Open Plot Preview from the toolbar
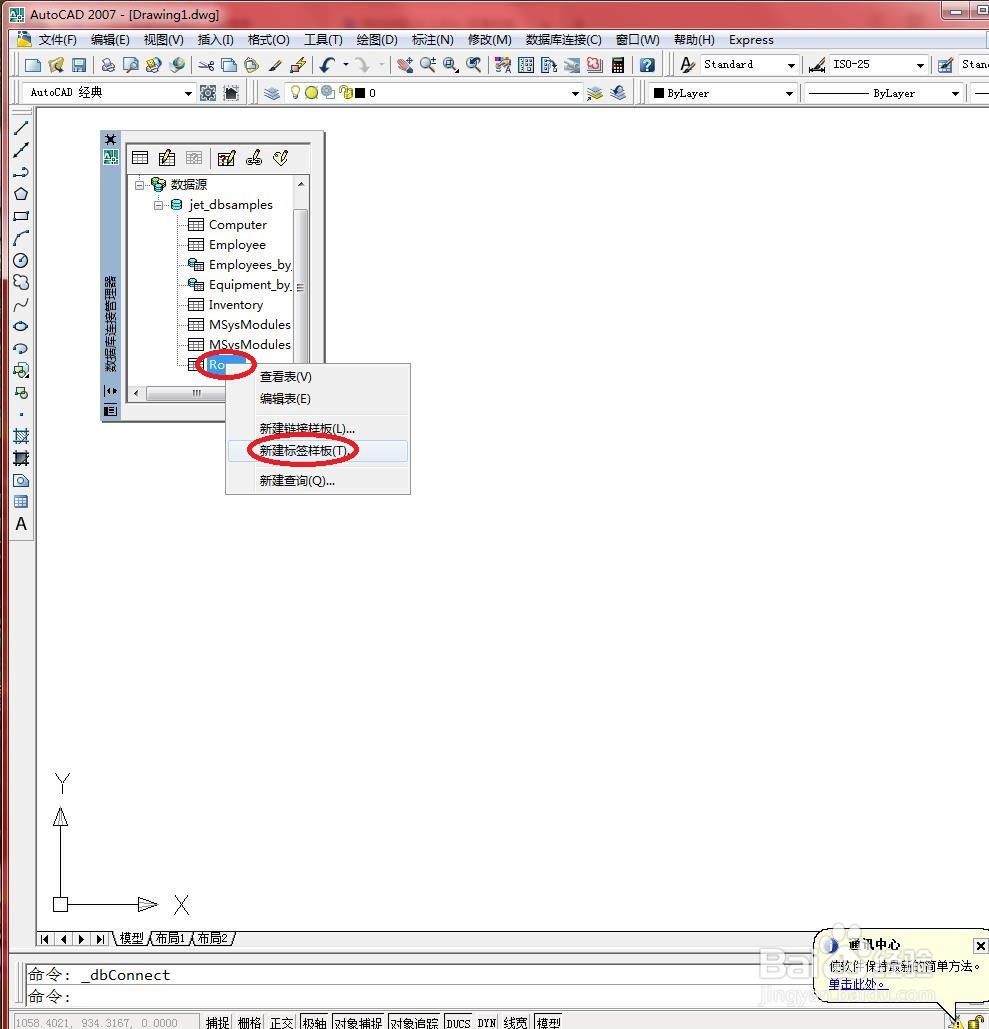Viewport: 989px width, 1029px height. (131, 64)
